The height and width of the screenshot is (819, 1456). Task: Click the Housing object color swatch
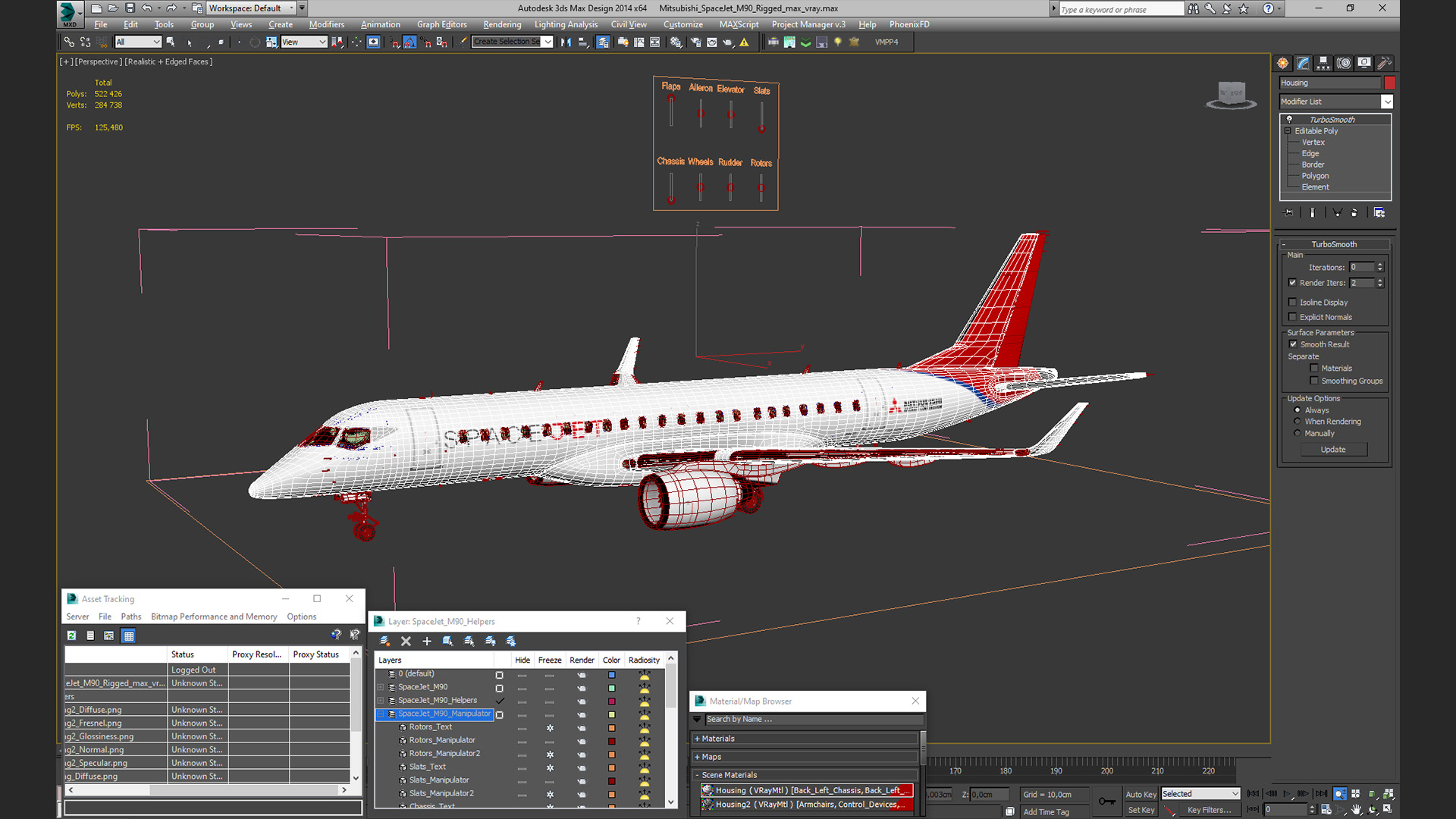[x=1389, y=83]
